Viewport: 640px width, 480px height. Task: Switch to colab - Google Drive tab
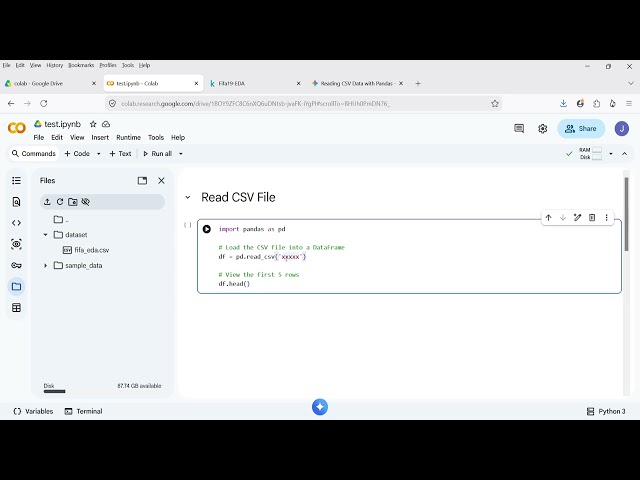[51, 83]
